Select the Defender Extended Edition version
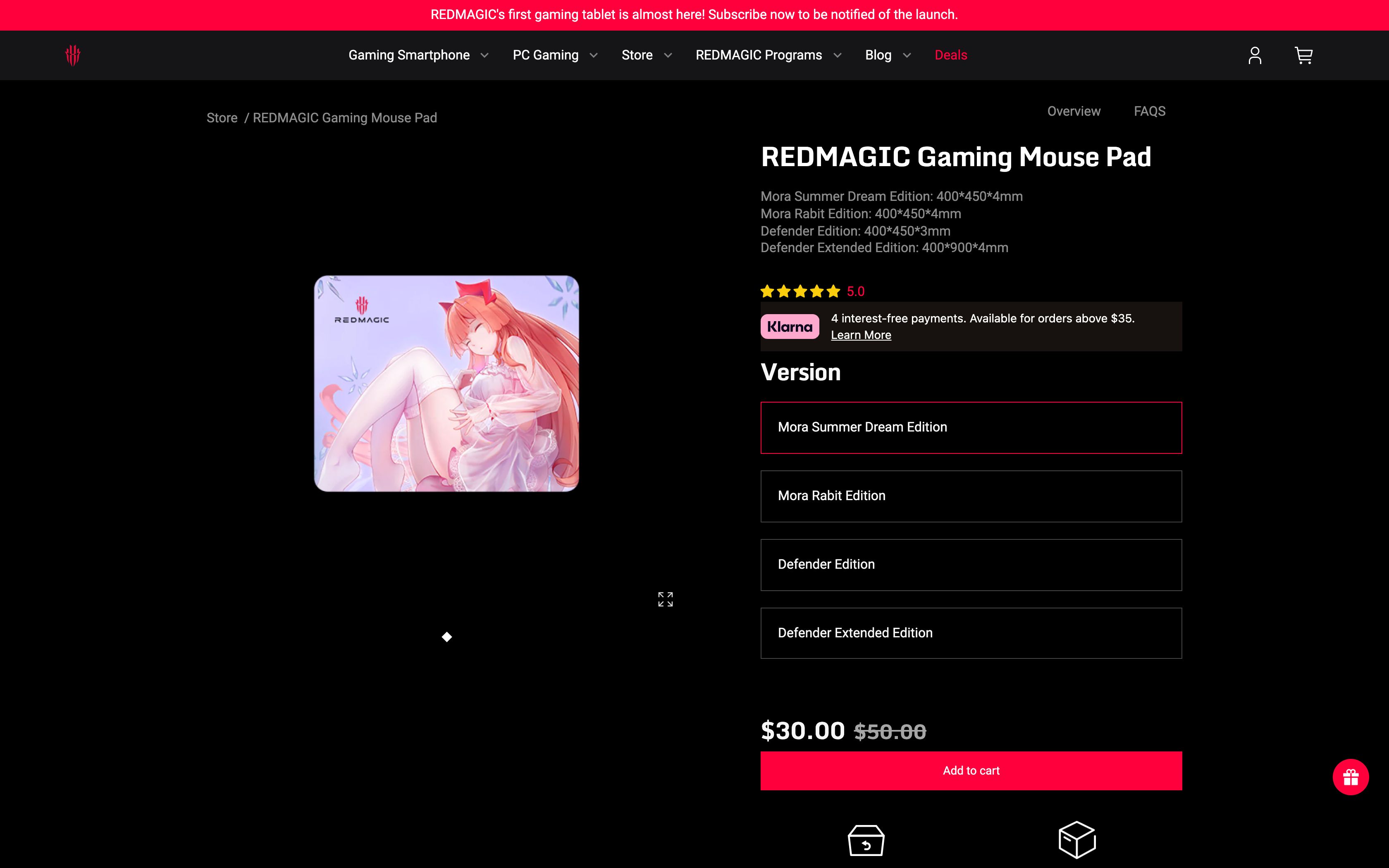Screen dimensions: 1389x868 971,633
